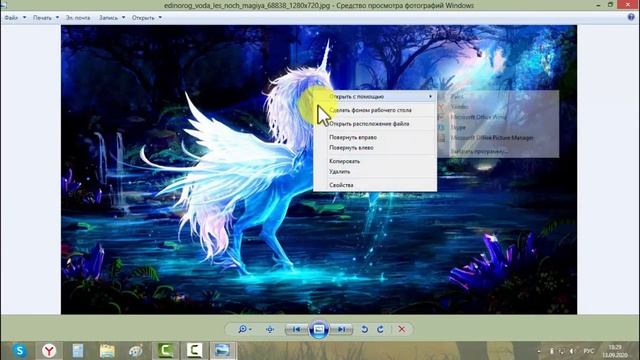
Task: Open the image with Paint from submenu
Action: coord(498,97)
